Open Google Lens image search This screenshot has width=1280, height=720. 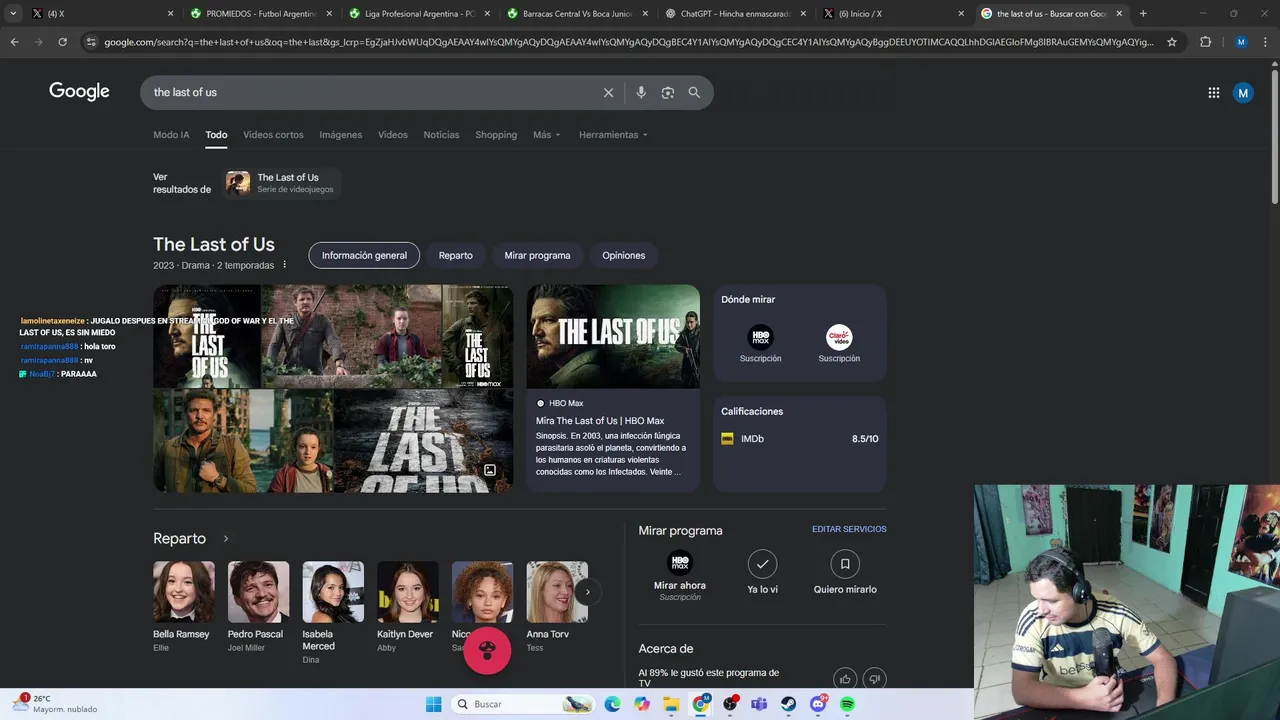(668, 92)
